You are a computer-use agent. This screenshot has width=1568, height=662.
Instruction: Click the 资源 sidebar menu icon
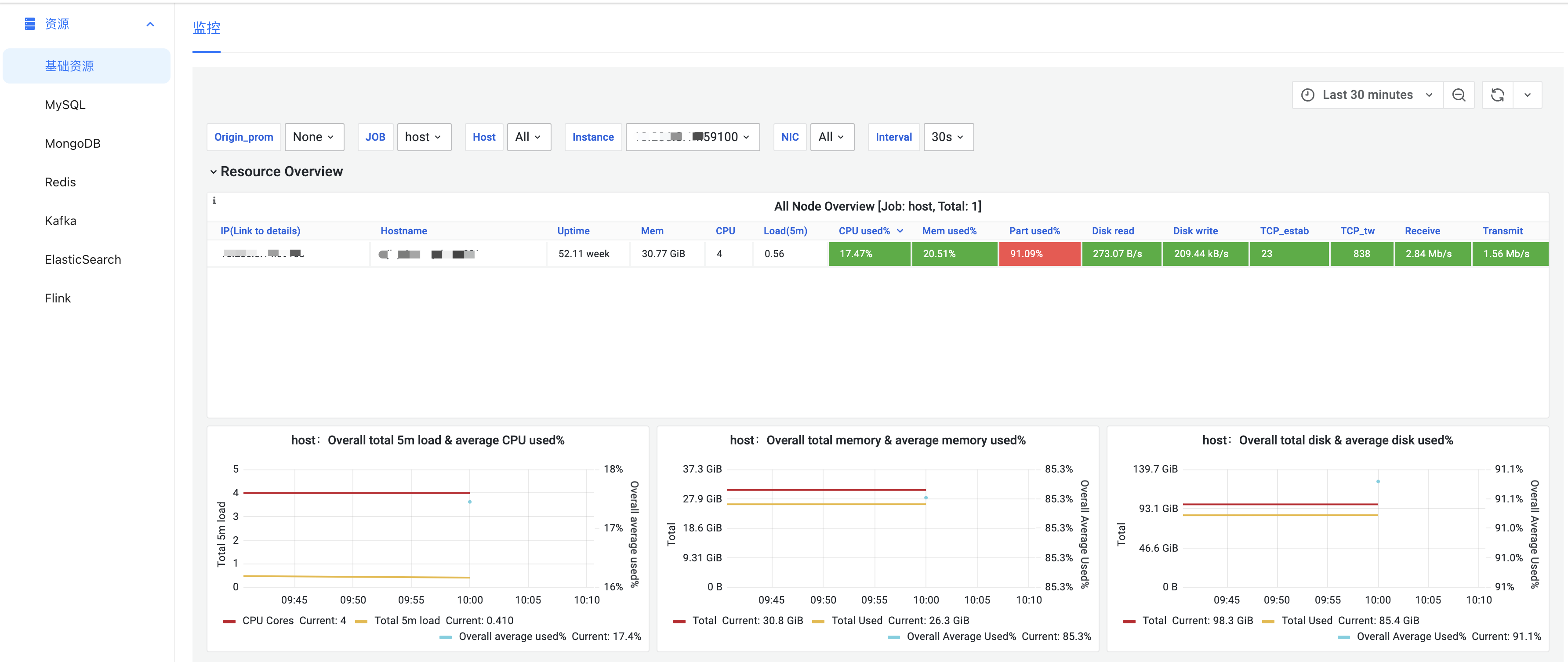click(30, 24)
